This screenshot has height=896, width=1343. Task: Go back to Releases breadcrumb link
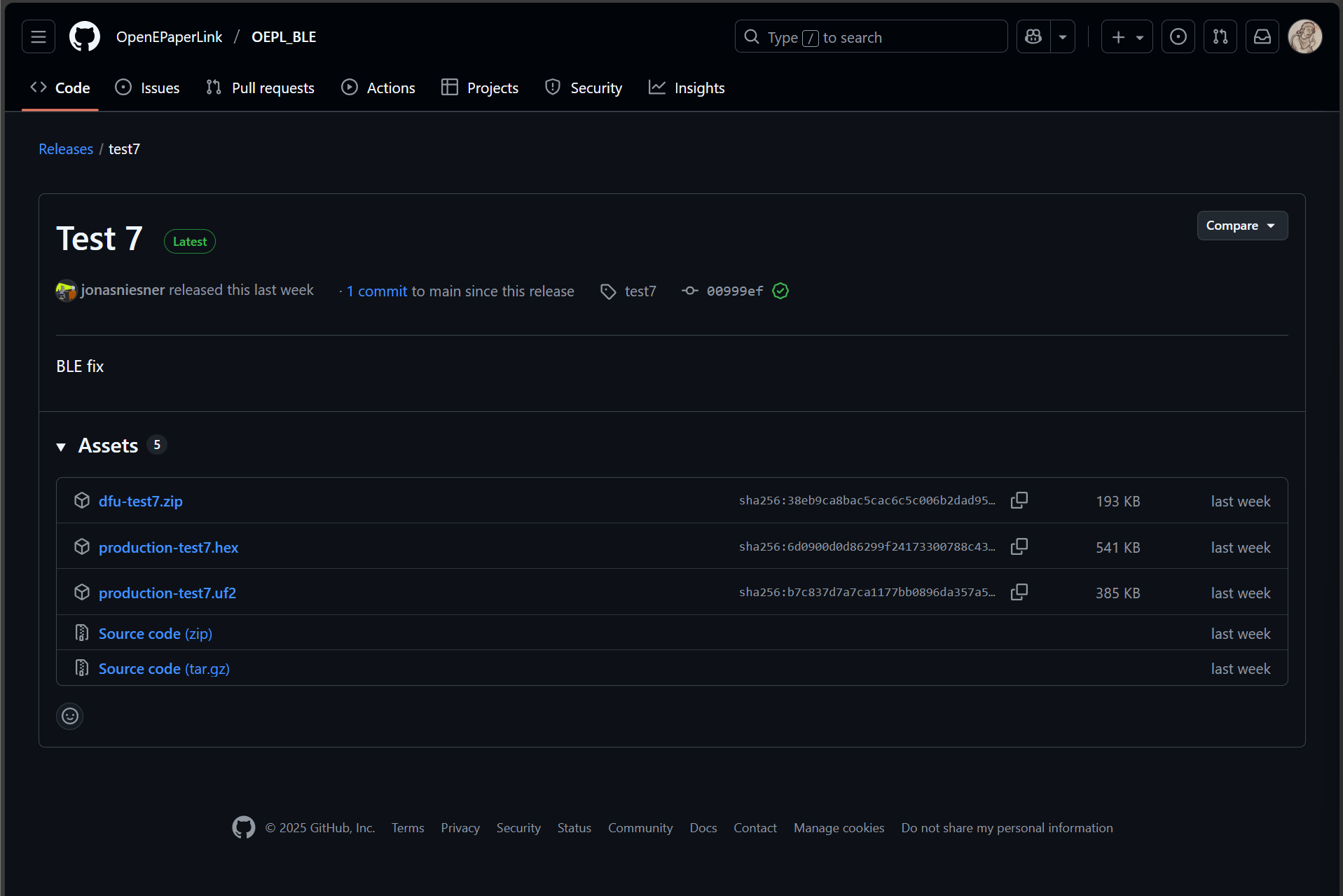[66, 149]
